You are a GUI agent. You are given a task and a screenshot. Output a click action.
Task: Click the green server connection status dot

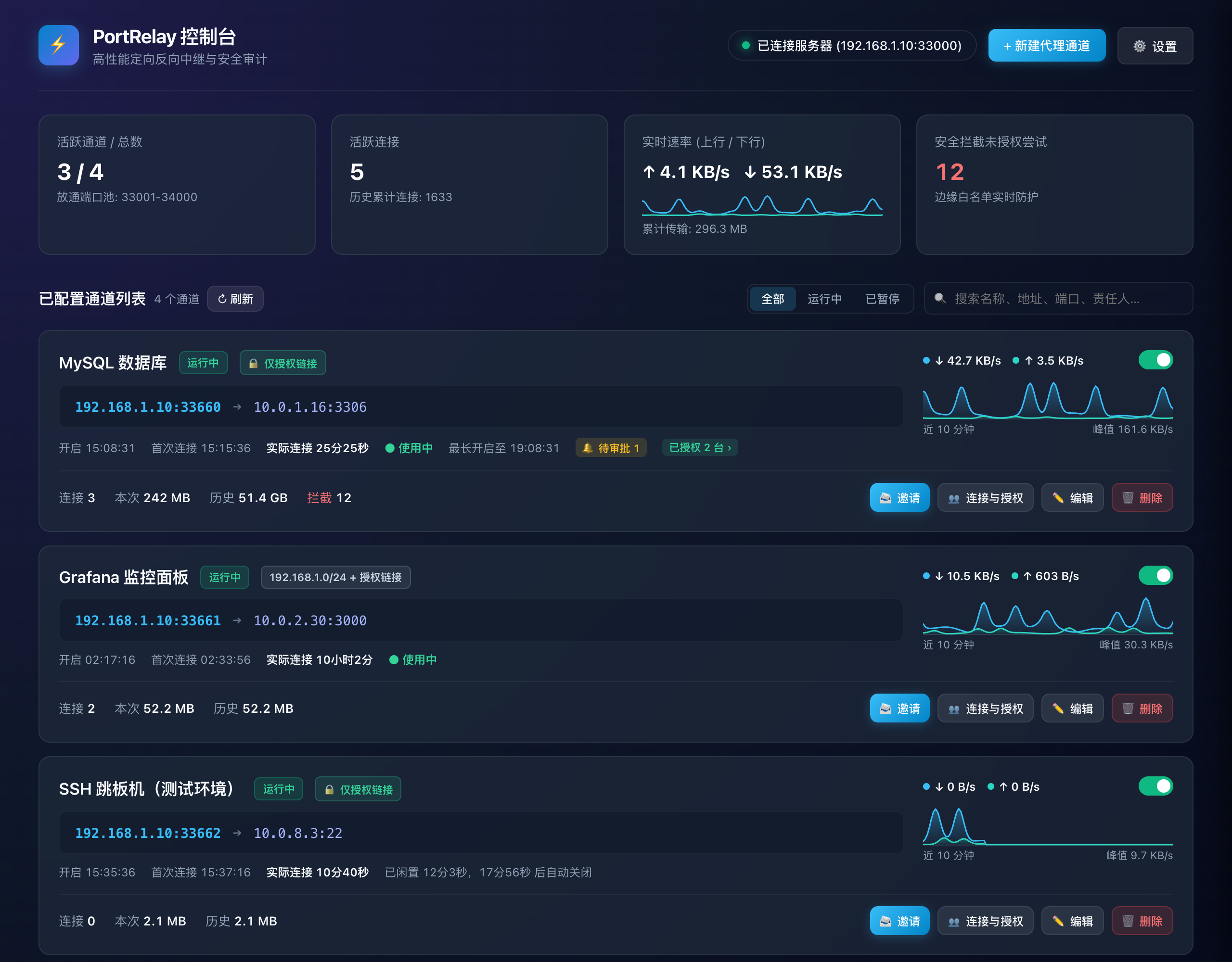tap(746, 46)
